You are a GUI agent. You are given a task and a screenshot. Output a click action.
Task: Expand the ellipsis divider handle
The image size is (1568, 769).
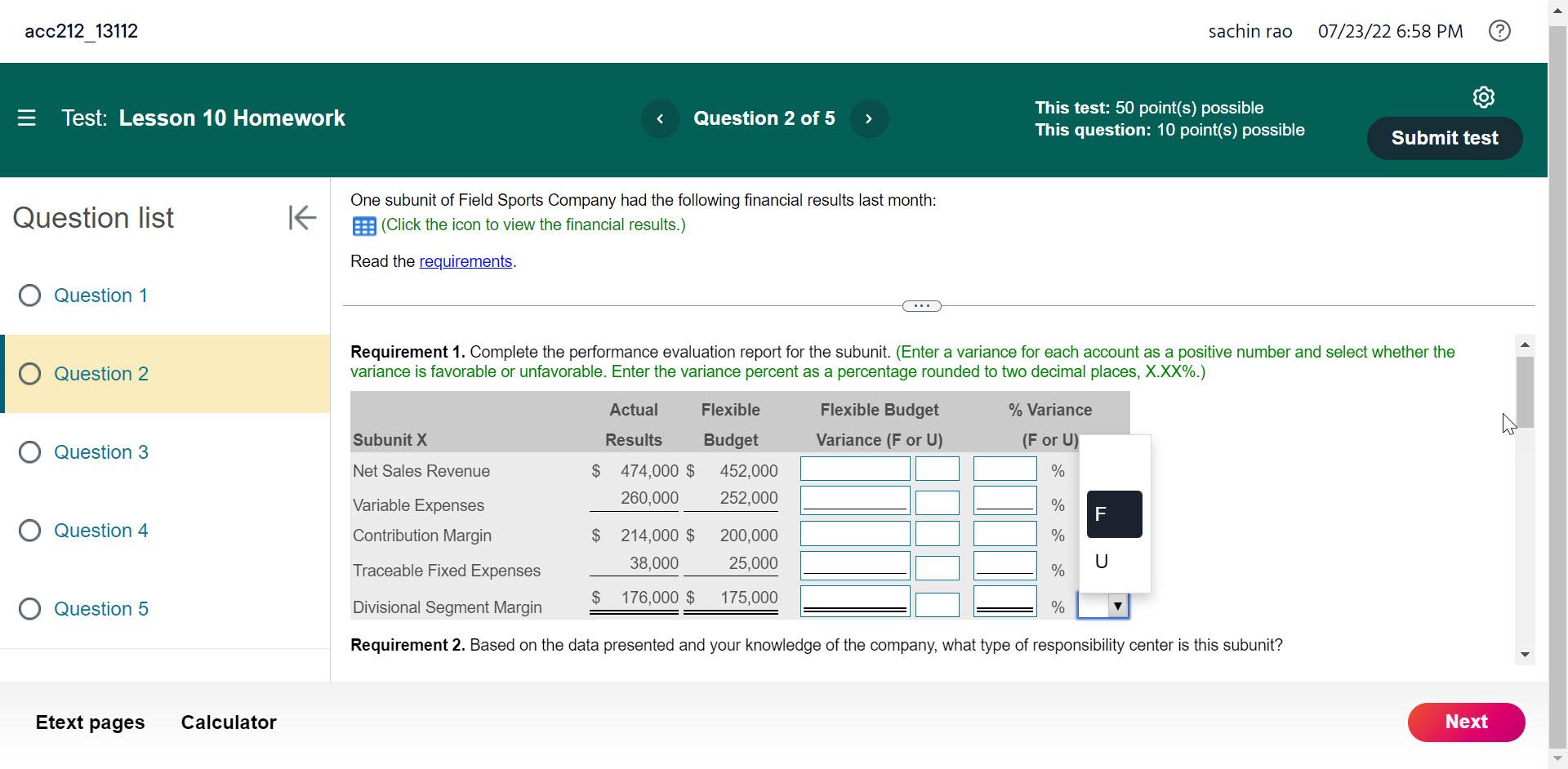click(921, 306)
